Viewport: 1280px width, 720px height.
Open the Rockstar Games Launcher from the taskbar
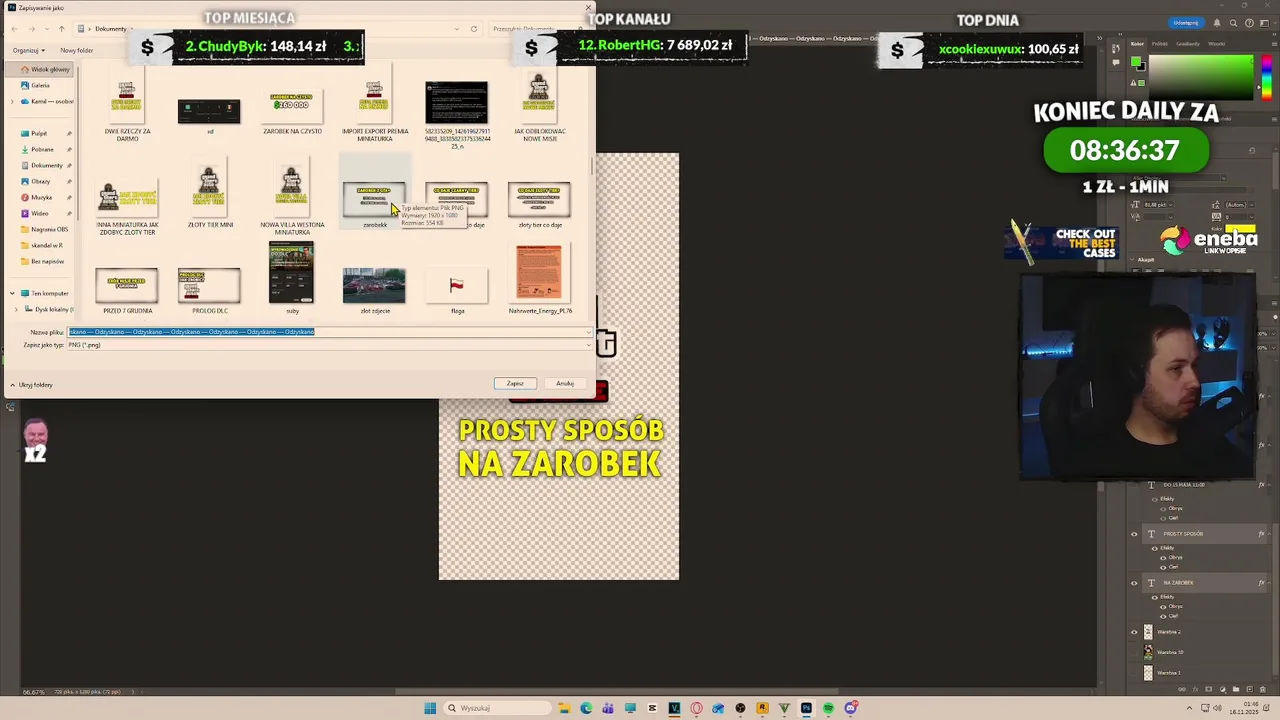pyautogui.click(x=762, y=708)
